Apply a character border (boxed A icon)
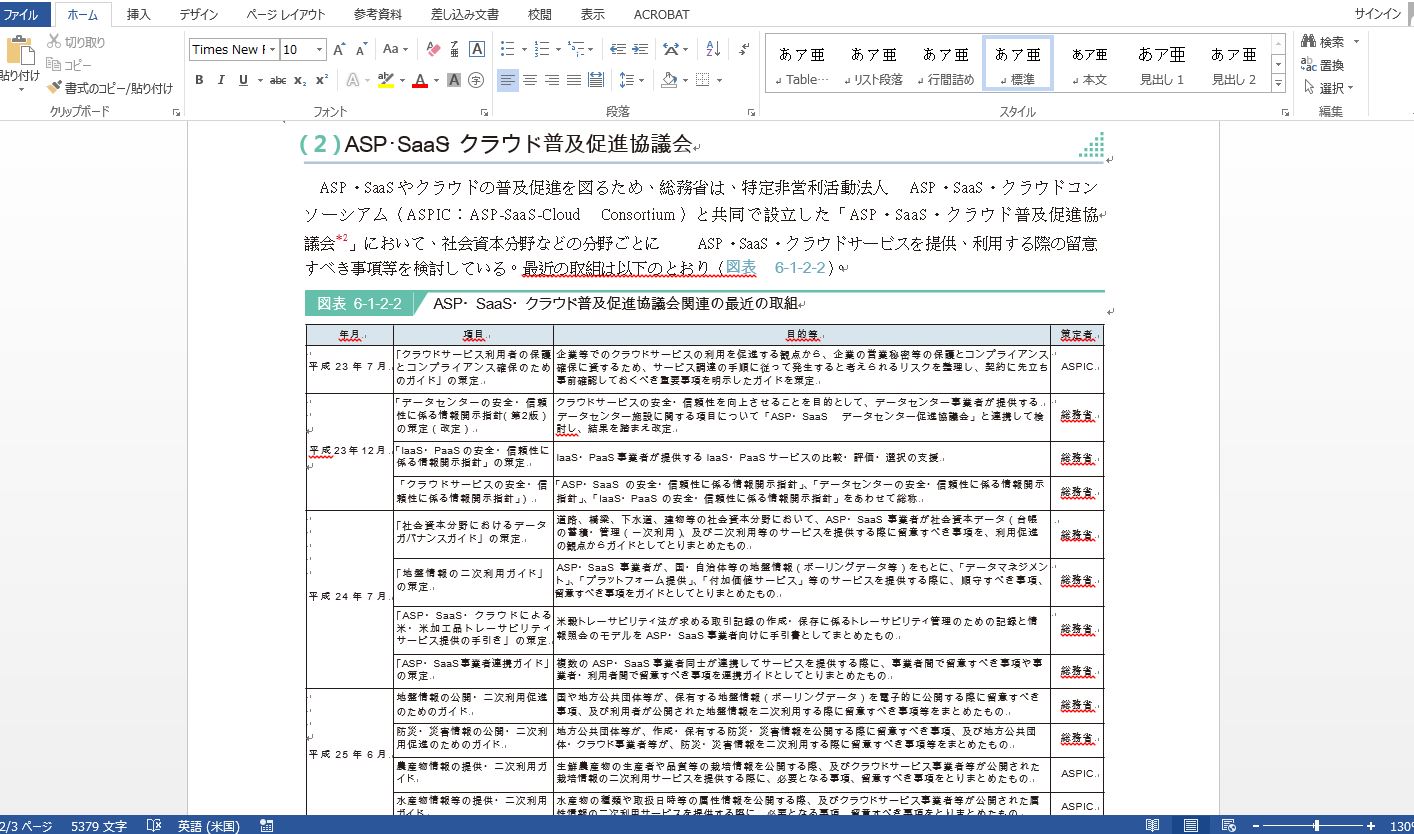1414x834 pixels. pyautogui.click(x=477, y=49)
